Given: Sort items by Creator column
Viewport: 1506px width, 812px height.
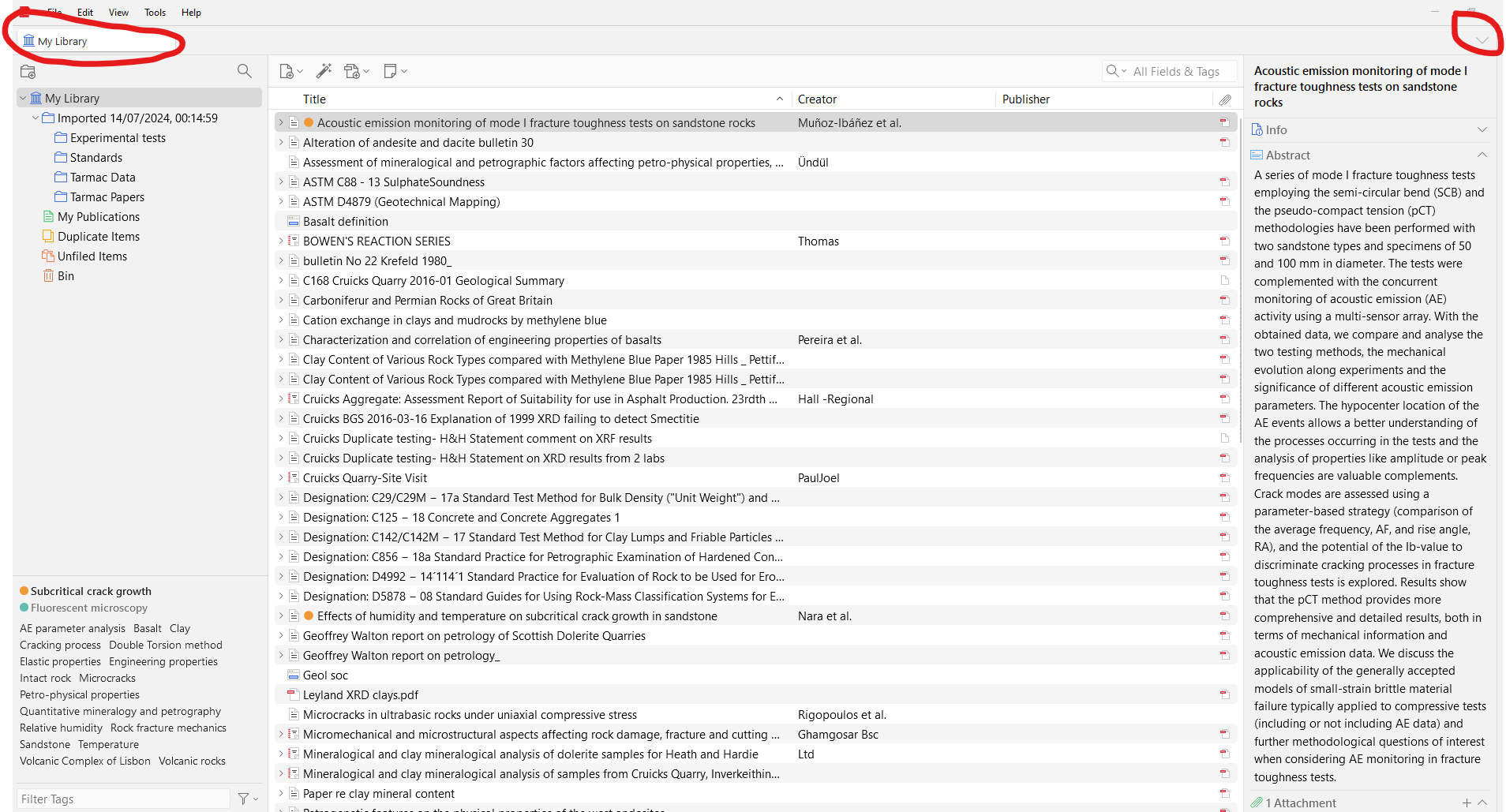Looking at the screenshot, I should point(893,99).
